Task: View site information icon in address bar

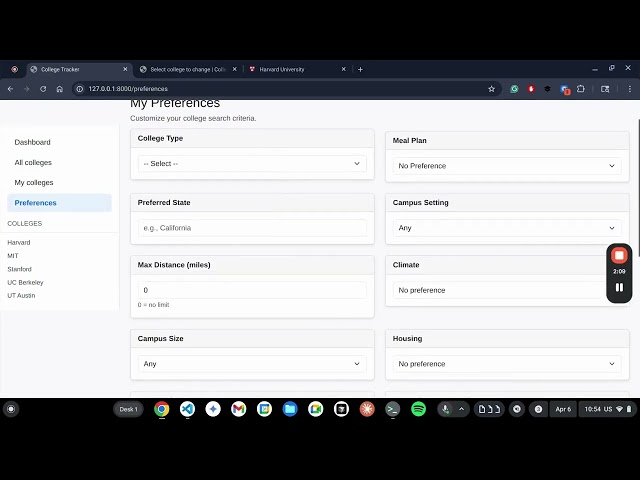Action: (80, 89)
